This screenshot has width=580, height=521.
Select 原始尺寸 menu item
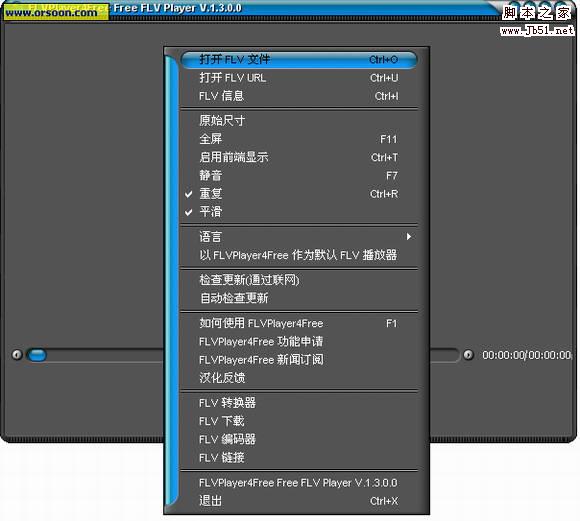pos(299,121)
